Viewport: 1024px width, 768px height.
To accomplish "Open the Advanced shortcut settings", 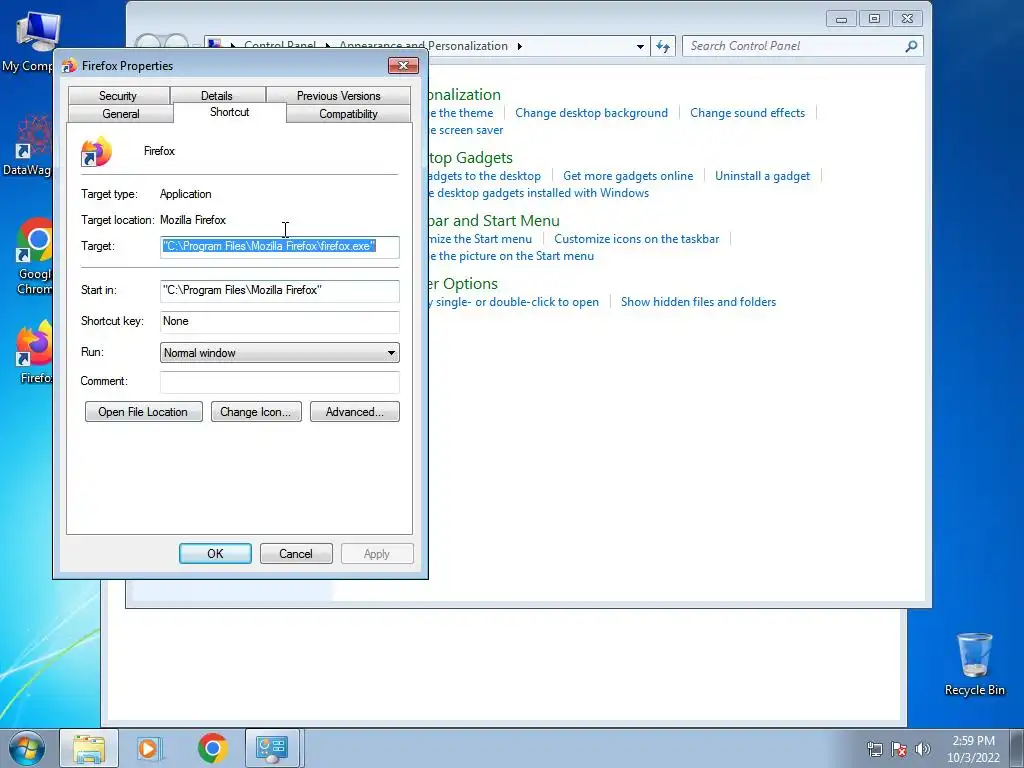I will click(x=355, y=412).
